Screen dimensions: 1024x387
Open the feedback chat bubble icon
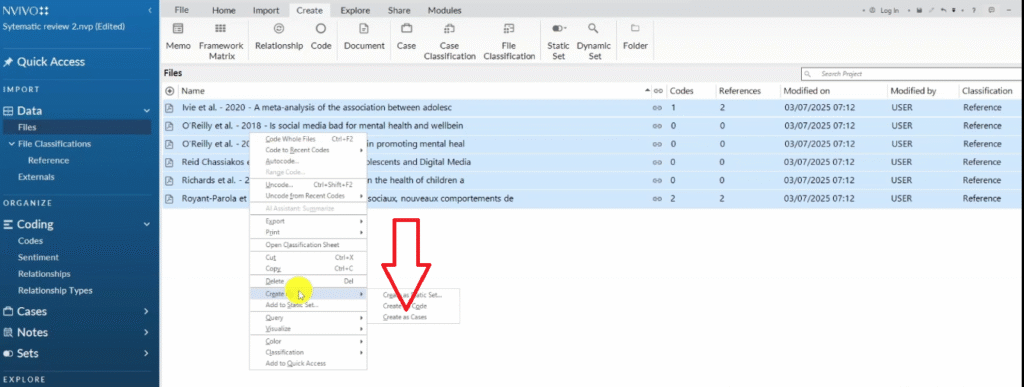click(x=992, y=10)
